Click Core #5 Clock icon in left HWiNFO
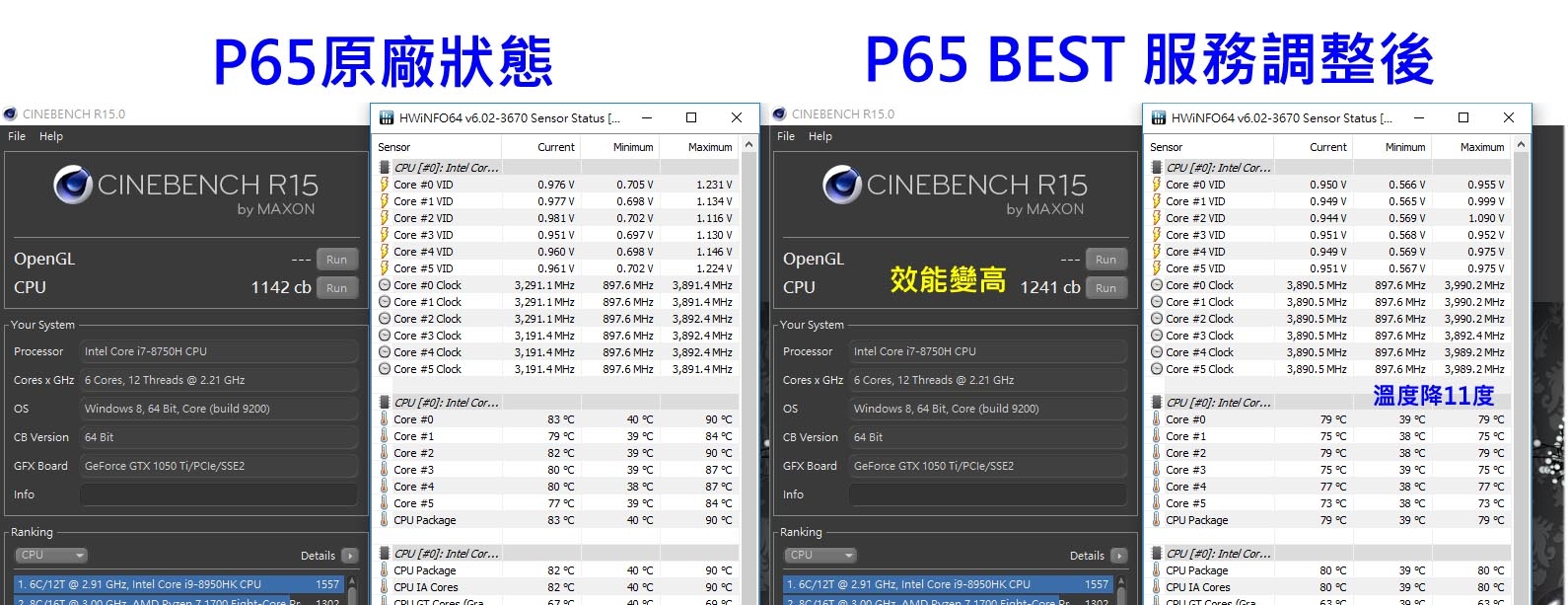1568x605 pixels. click(x=385, y=369)
